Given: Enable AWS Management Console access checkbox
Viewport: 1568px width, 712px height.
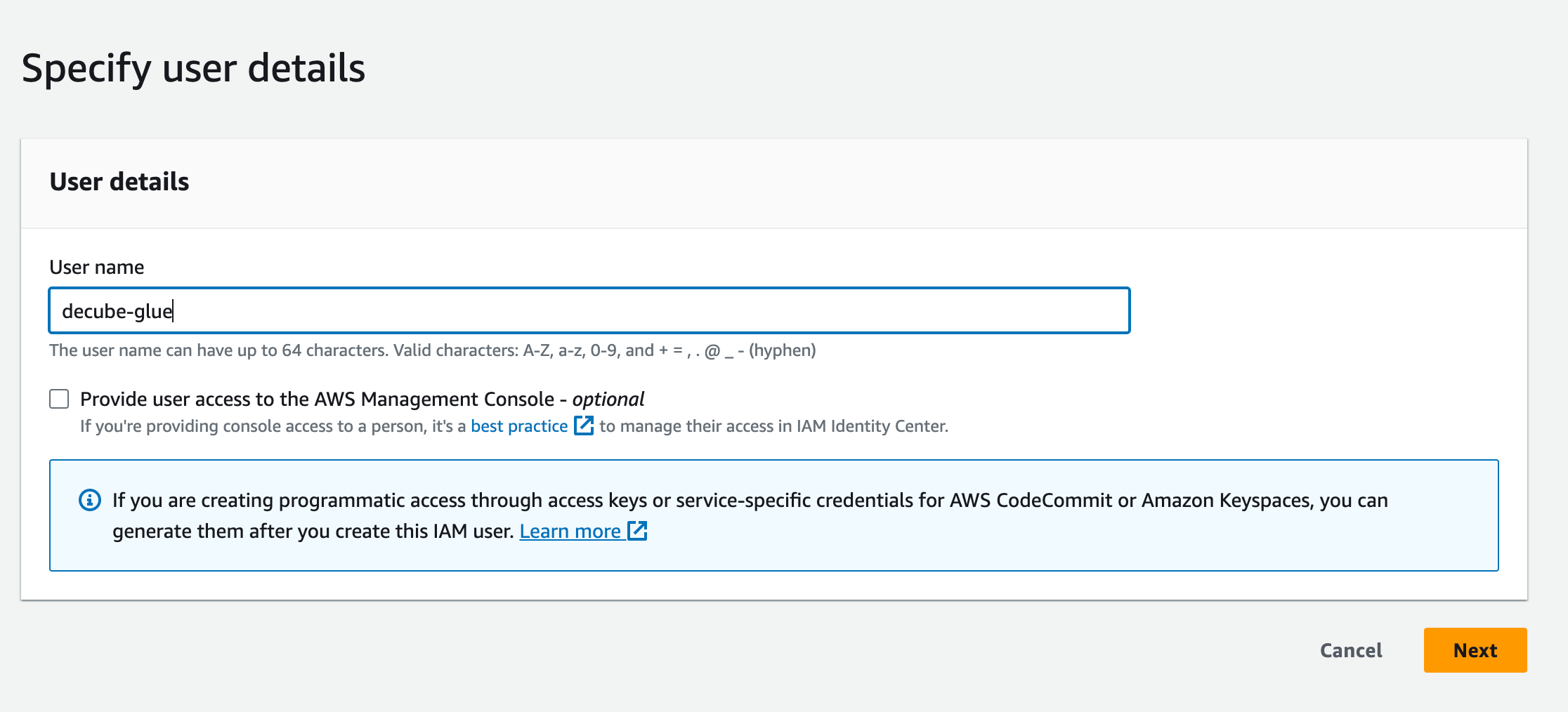Looking at the screenshot, I should (x=60, y=399).
